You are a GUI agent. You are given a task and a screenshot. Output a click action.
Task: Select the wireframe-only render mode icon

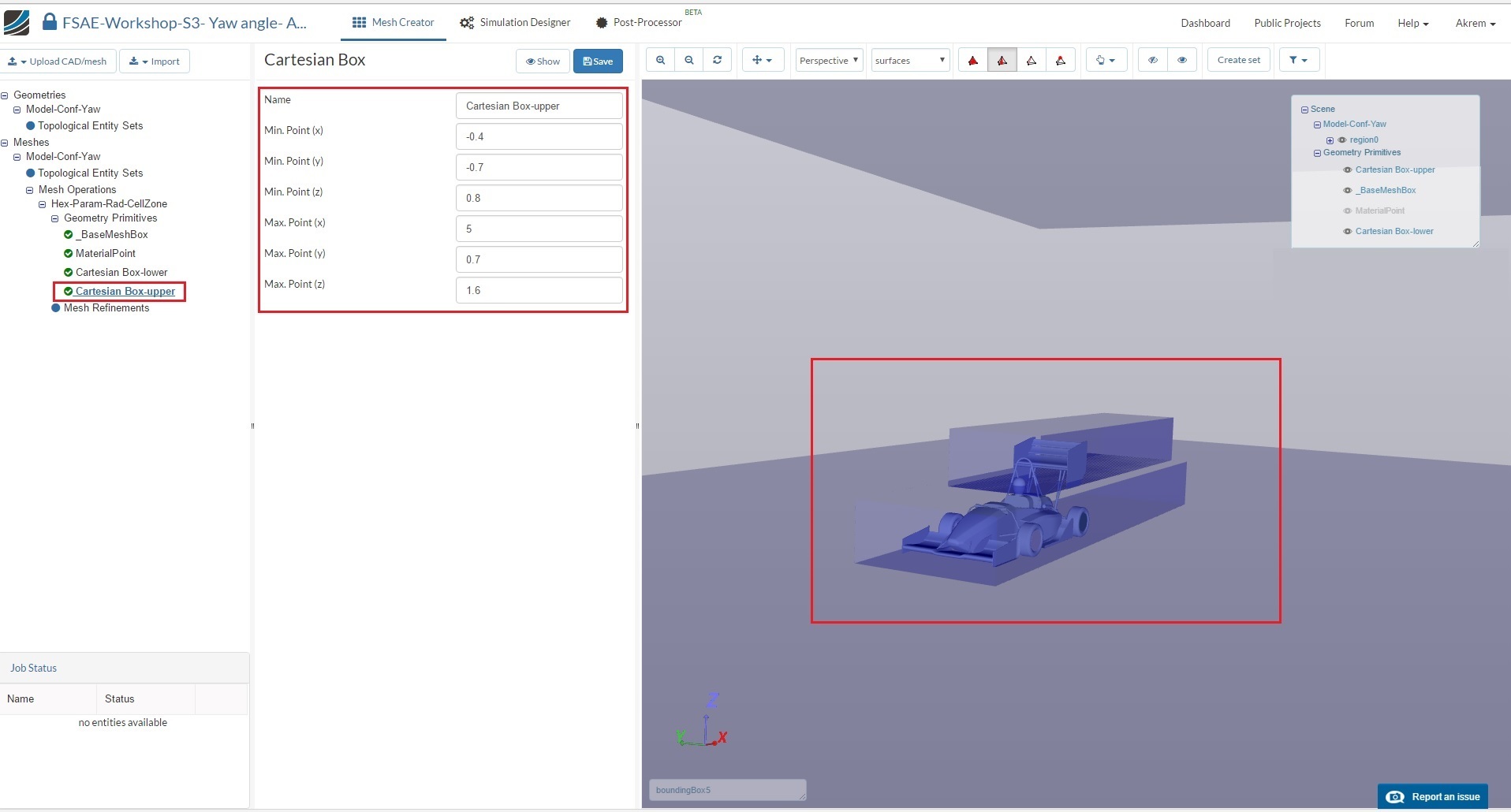point(1031,61)
